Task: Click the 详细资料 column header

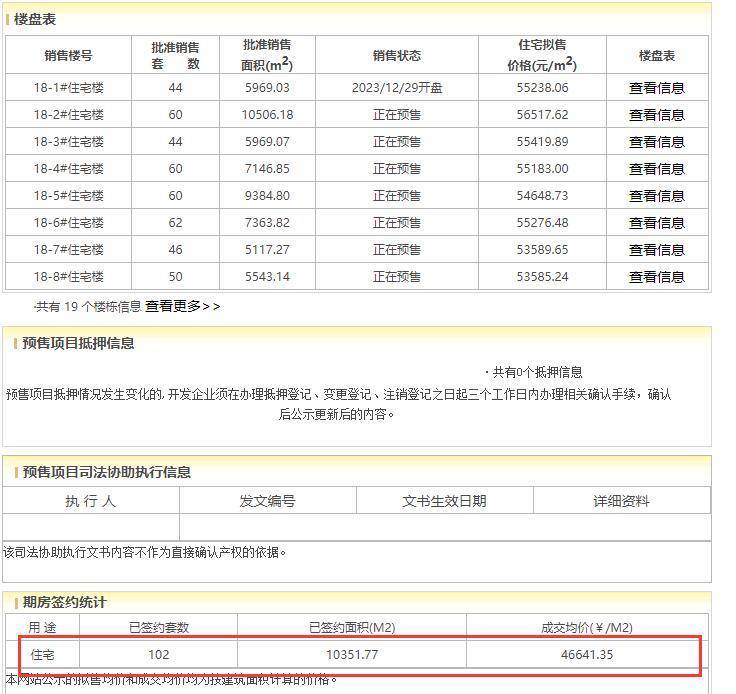Action: 621,501
